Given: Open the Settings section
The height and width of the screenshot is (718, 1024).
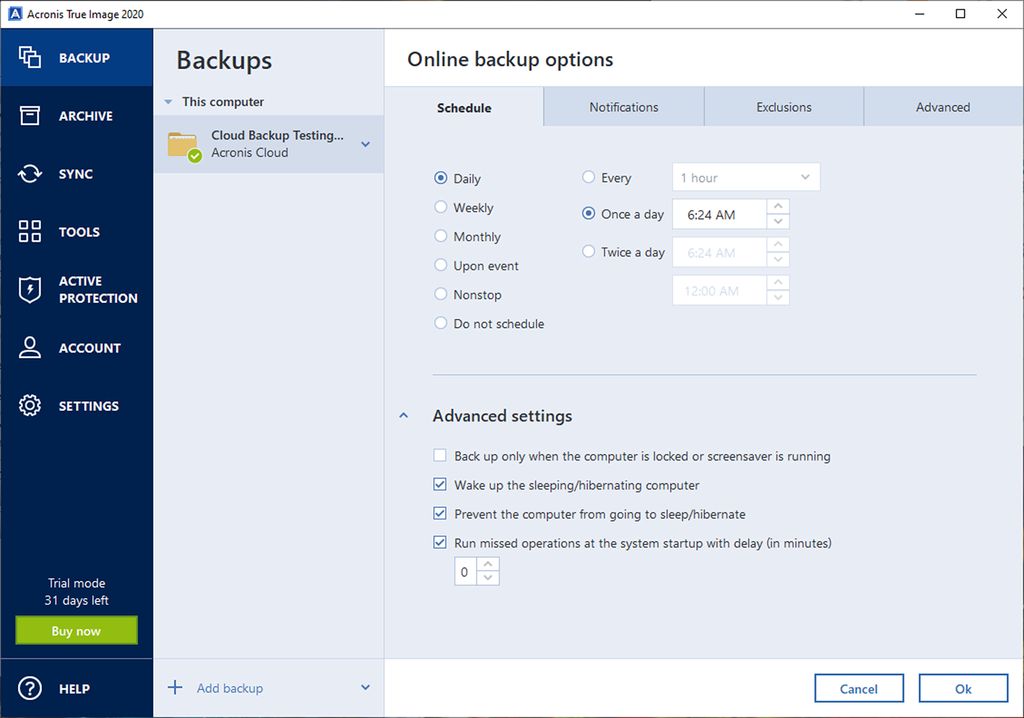Looking at the screenshot, I should coord(76,405).
